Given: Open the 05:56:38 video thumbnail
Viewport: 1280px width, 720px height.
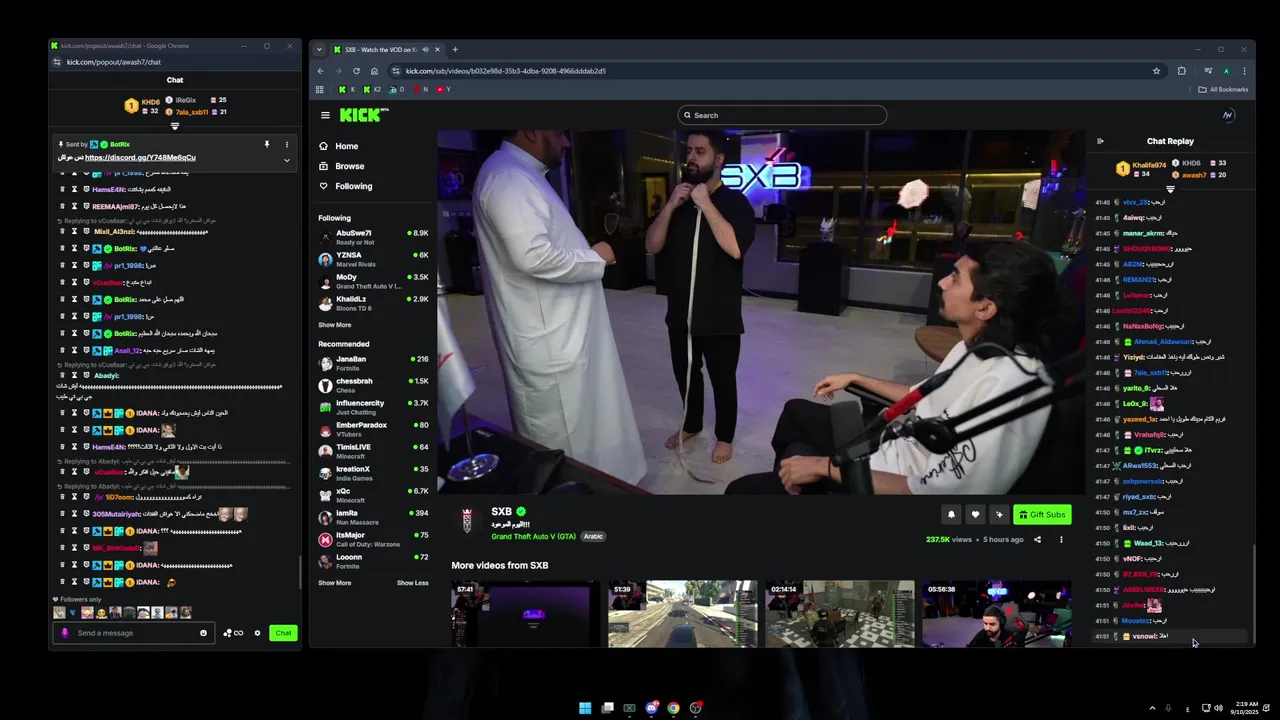Looking at the screenshot, I should tap(996, 614).
